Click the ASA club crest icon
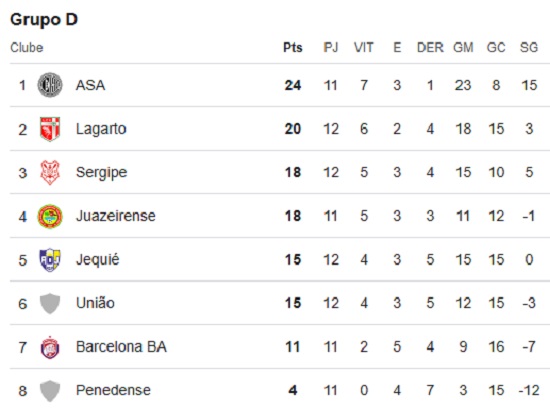 (x=50, y=85)
